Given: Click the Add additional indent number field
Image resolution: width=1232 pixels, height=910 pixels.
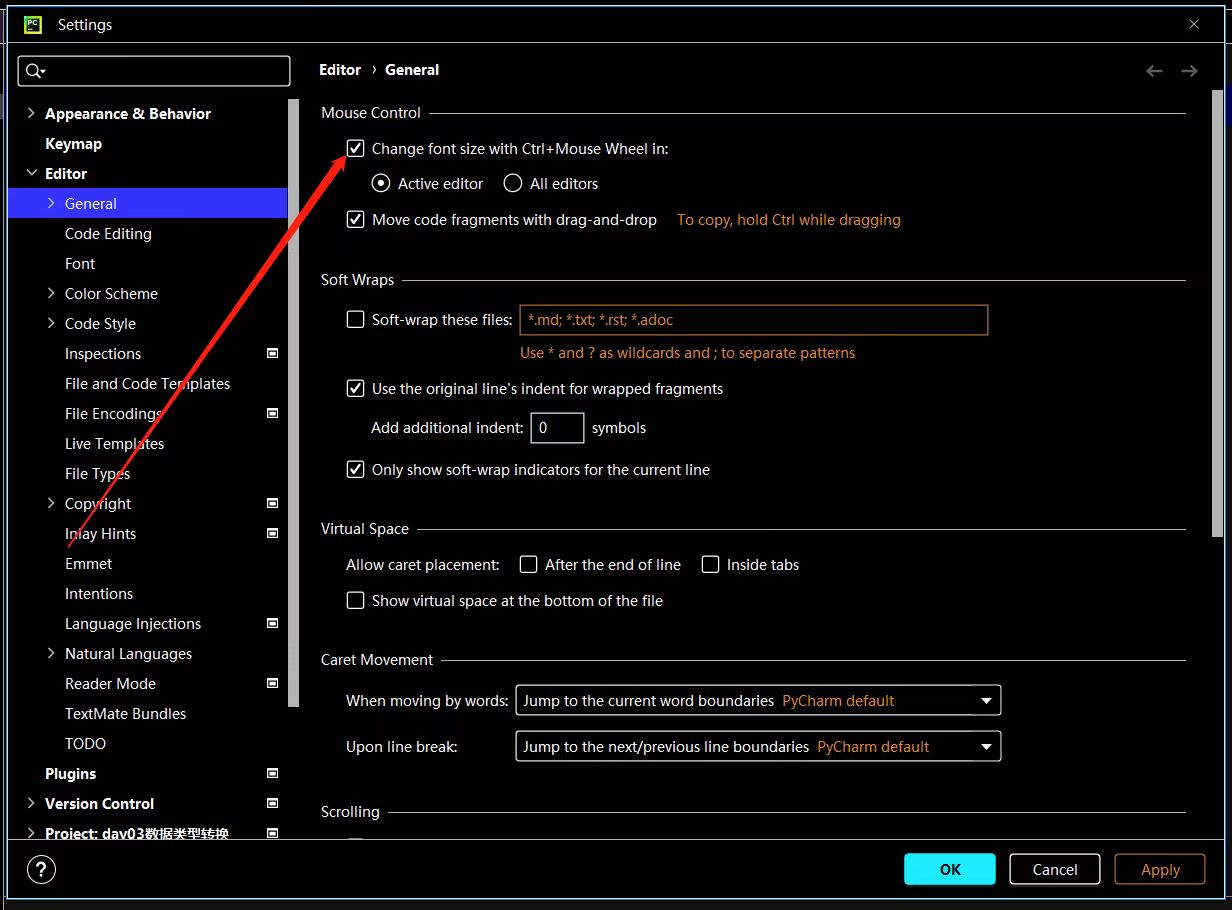Looking at the screenshot, I should [x=556, y=428].
